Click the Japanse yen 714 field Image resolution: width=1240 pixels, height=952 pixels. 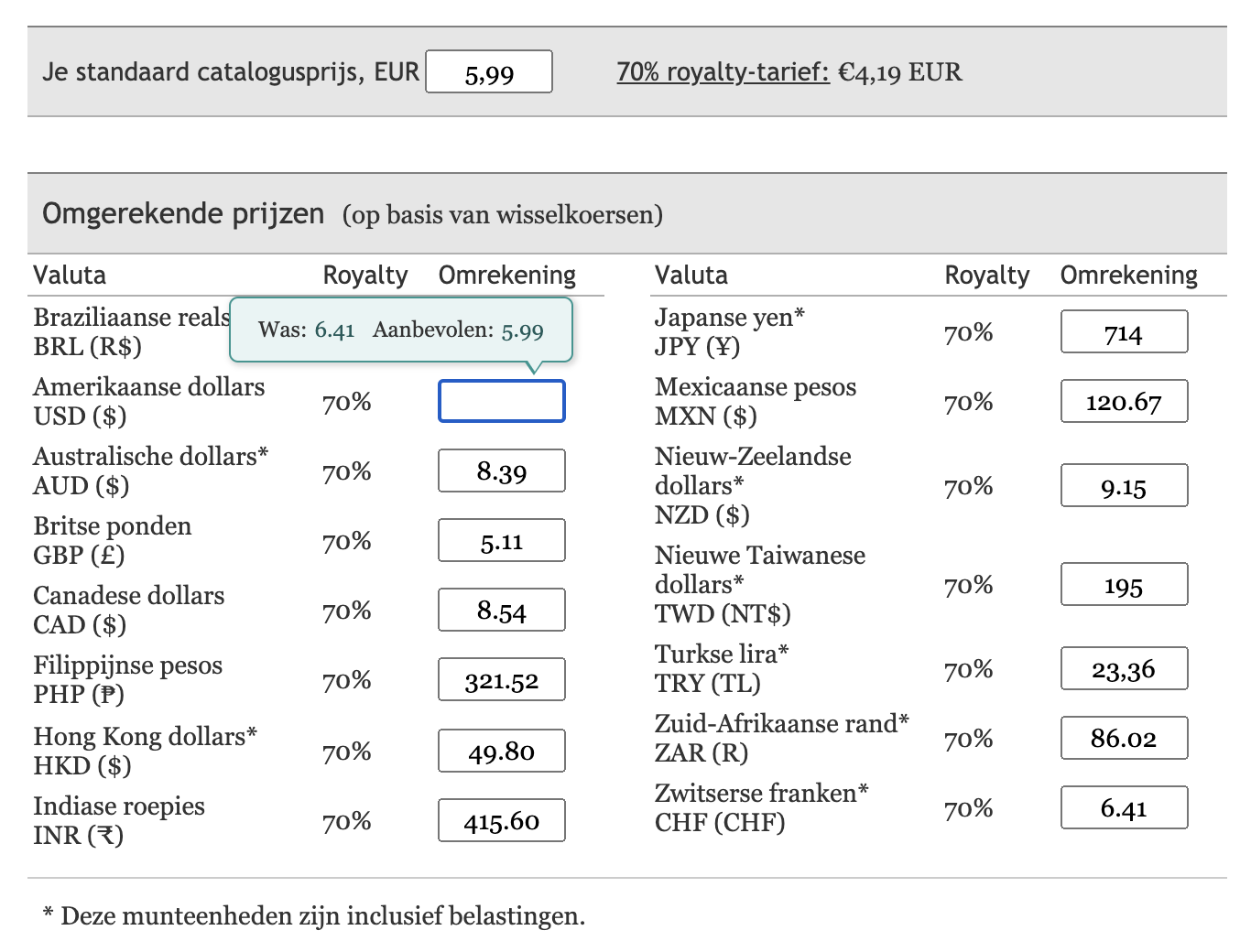click(x=1124, y=332)
